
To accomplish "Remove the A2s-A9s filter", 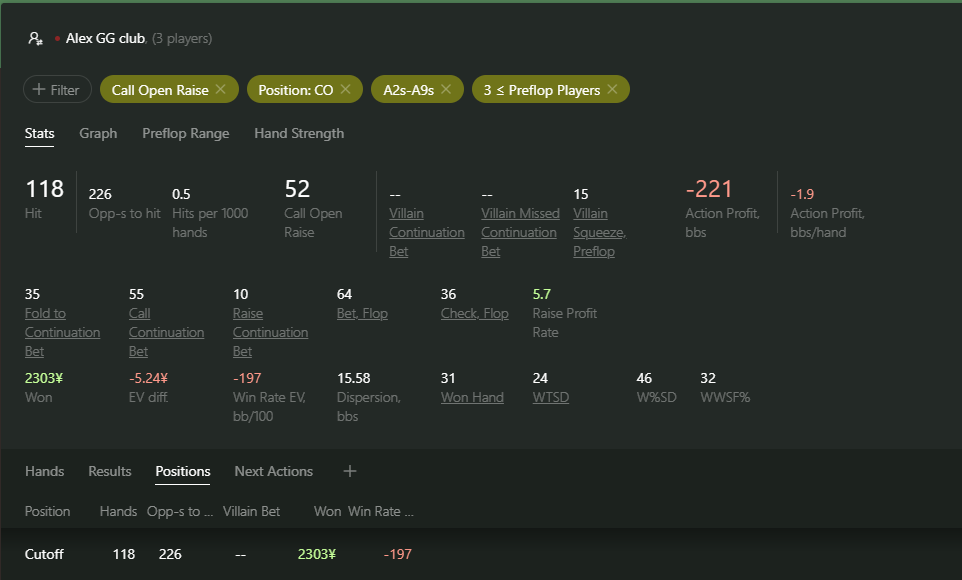I will coord(446,89).
